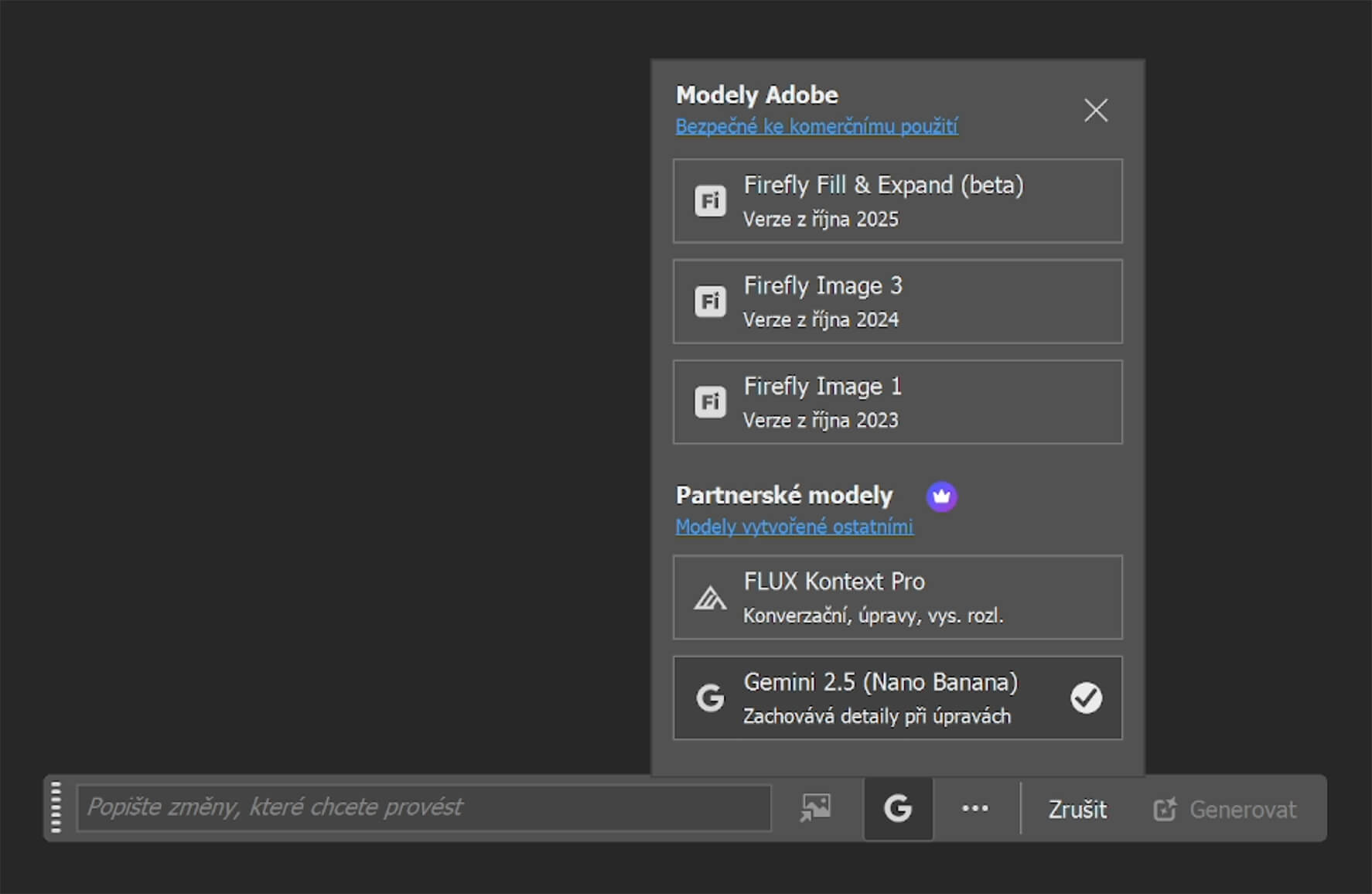Grab the dotted drag handle of the taskbar
The height and width of the screenshot is (894, 1372).
56,808
